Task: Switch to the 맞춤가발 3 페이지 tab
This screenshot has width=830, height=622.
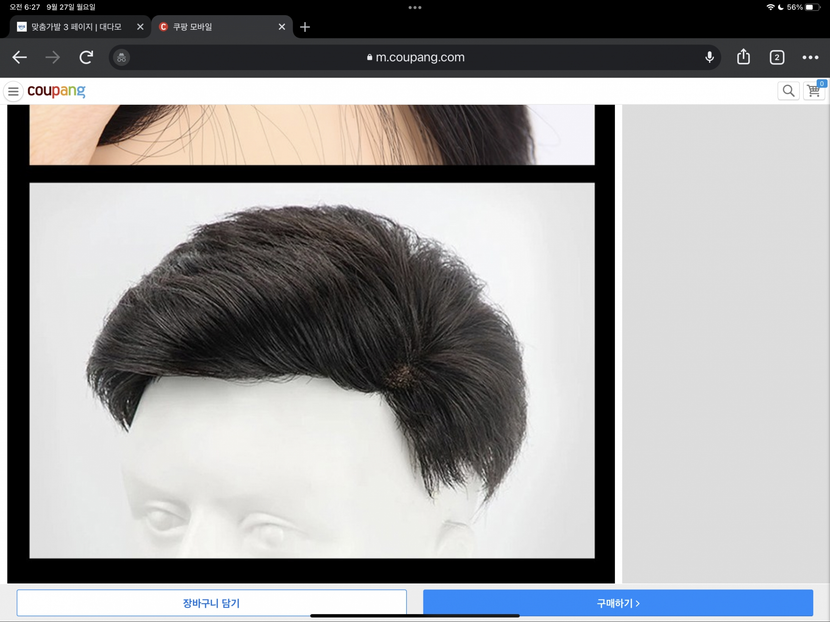Action: [75, 27]
